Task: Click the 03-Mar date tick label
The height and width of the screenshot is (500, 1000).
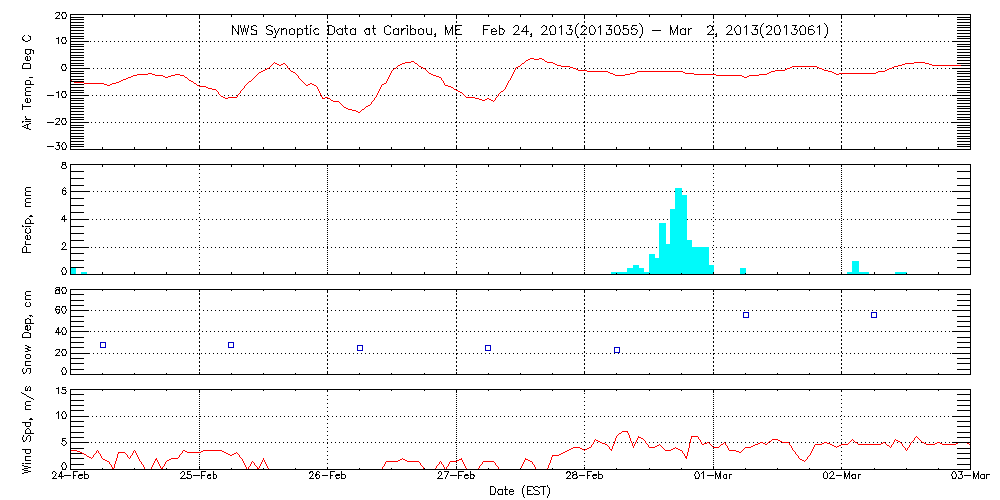Action: [970, 479]
